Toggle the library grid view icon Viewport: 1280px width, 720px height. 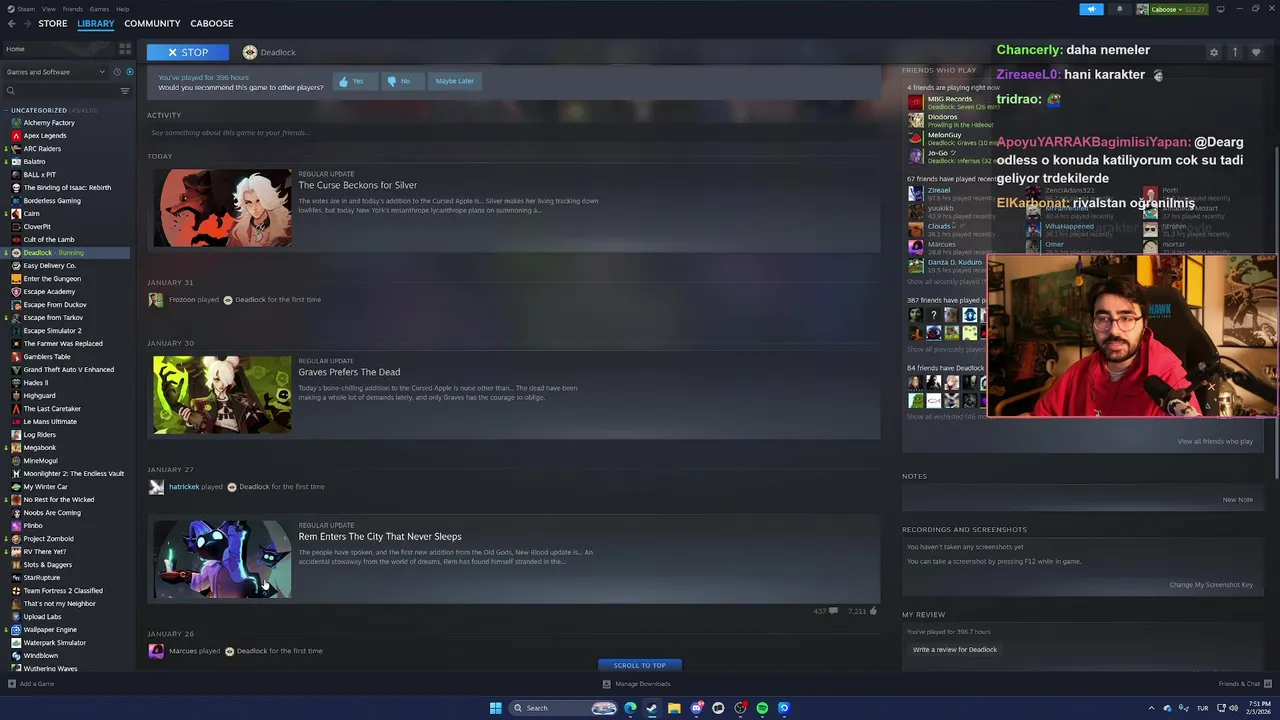tap(125, 48)
